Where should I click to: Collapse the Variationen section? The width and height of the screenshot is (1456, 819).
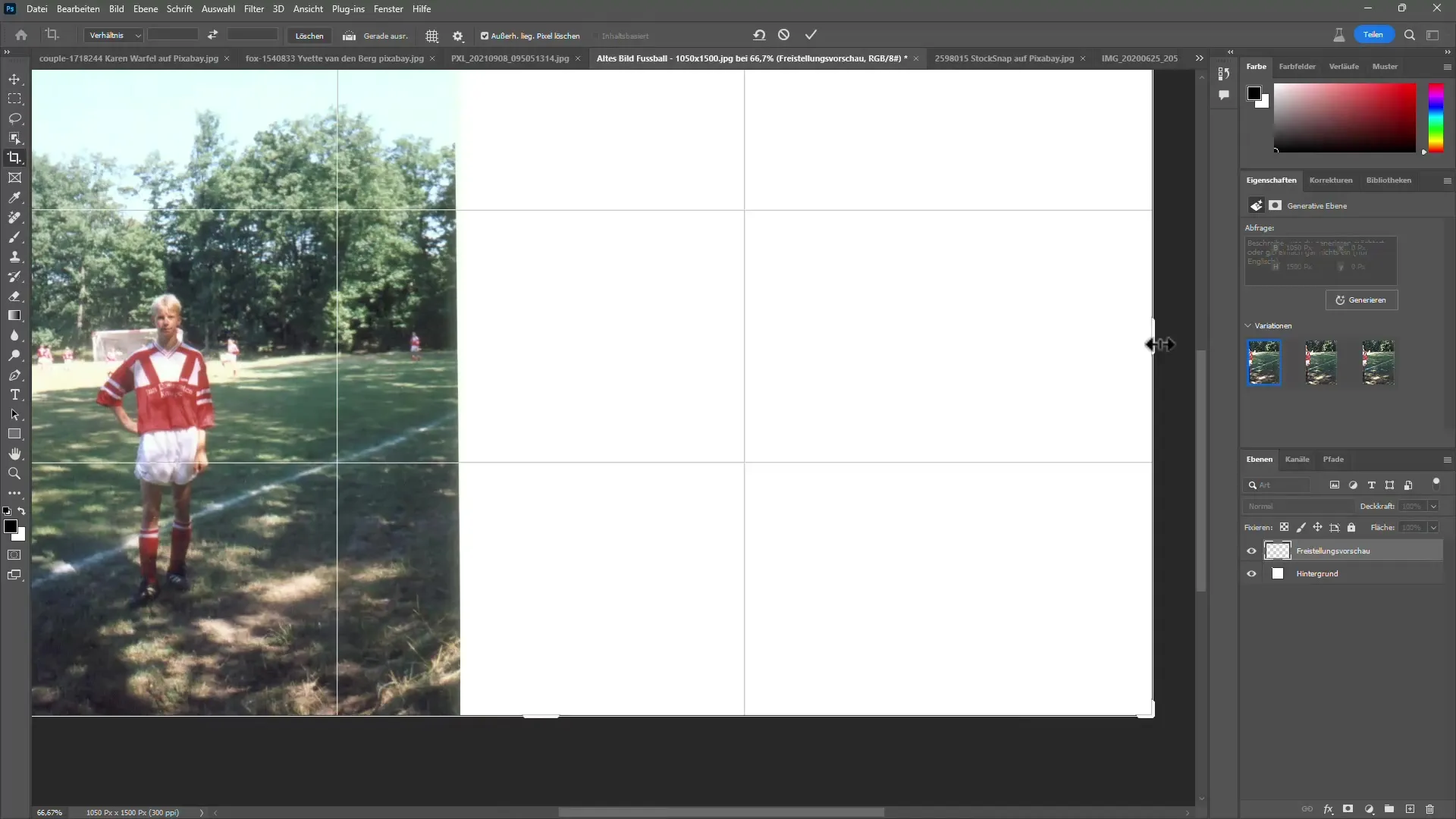tap(1248, 326)
